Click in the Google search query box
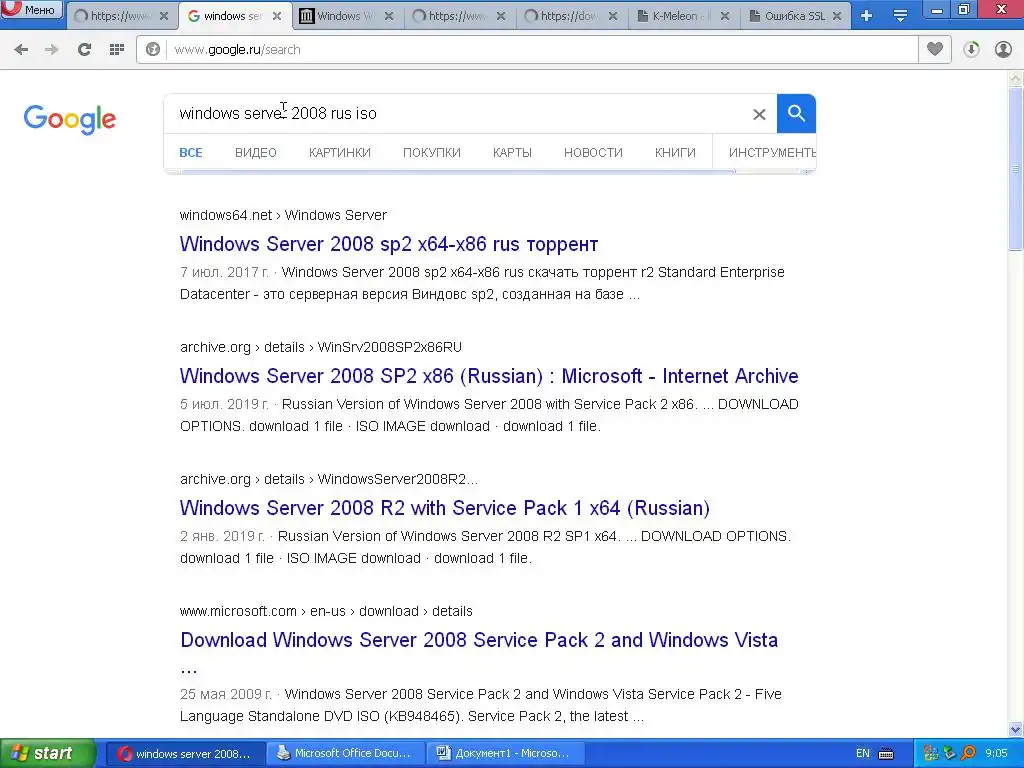 tap(457, 114)
